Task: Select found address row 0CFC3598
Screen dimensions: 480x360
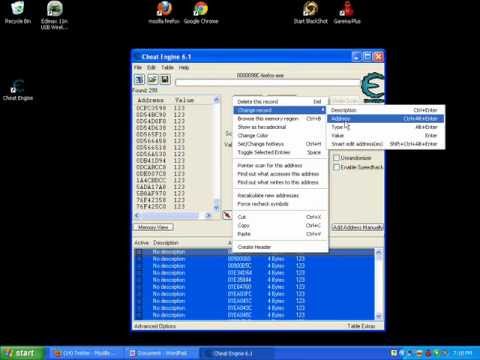Action: click(173, 108)
